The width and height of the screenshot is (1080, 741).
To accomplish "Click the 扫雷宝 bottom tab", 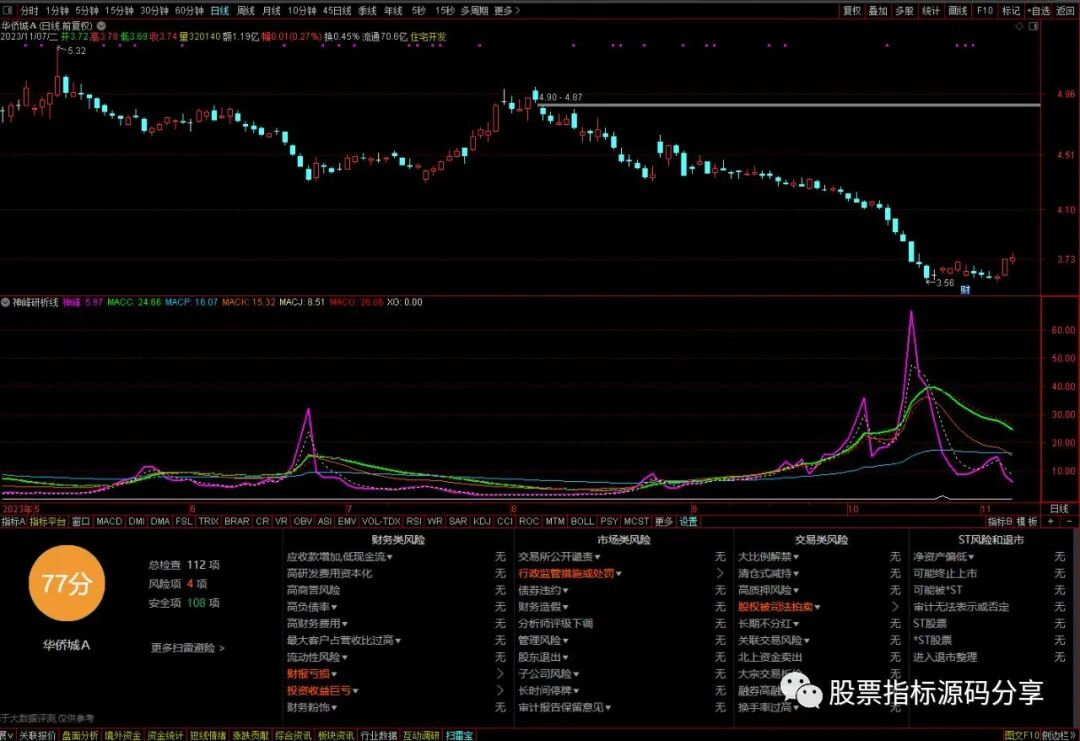I will (459, 735).
